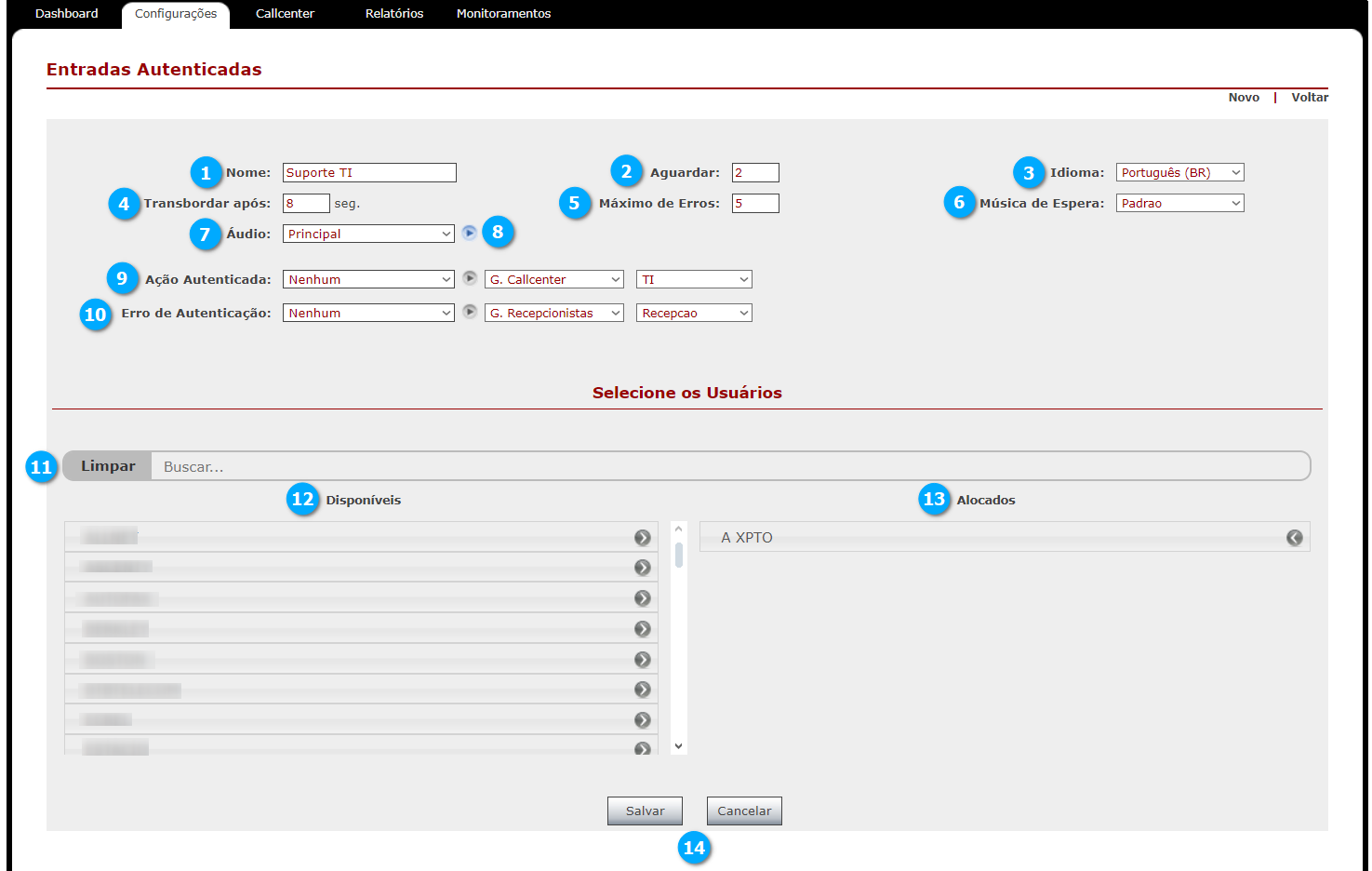Click the Disponíveis list scroll-down arrow
Viewport: 1372px width, 871px height.
[678, 746]
